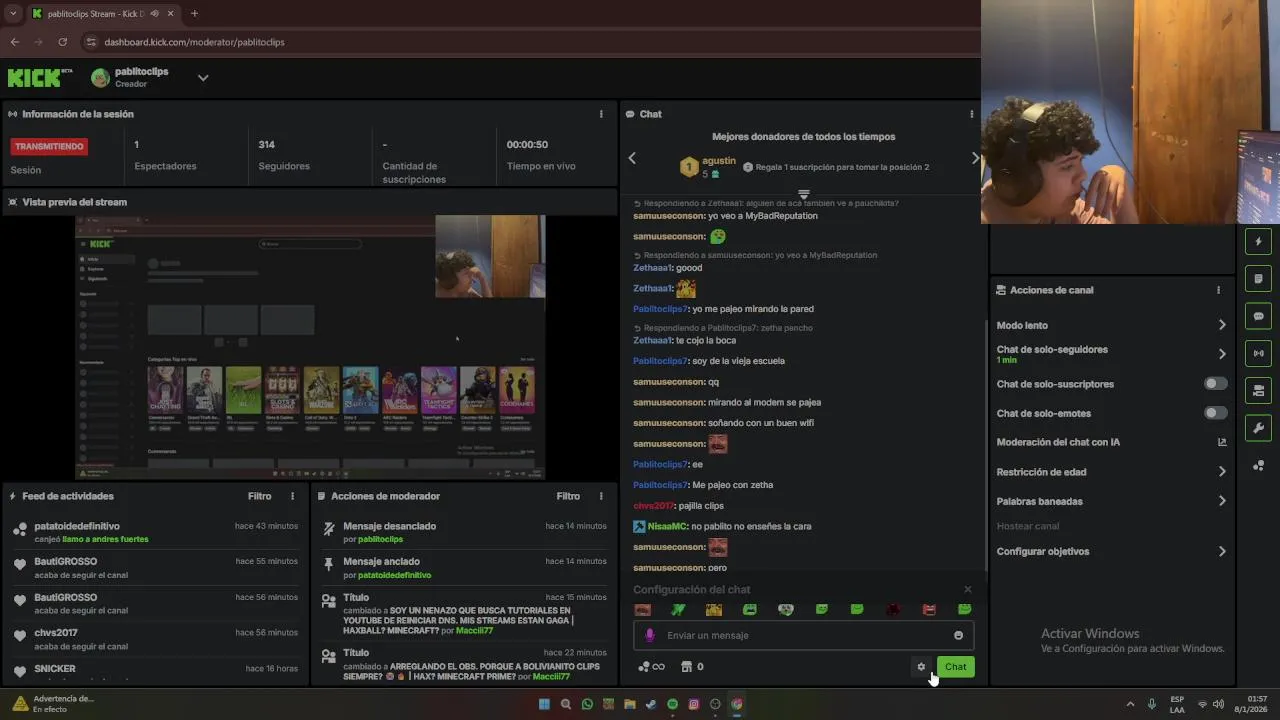Show next top donor with right arrow

click(x=975, y=158)
